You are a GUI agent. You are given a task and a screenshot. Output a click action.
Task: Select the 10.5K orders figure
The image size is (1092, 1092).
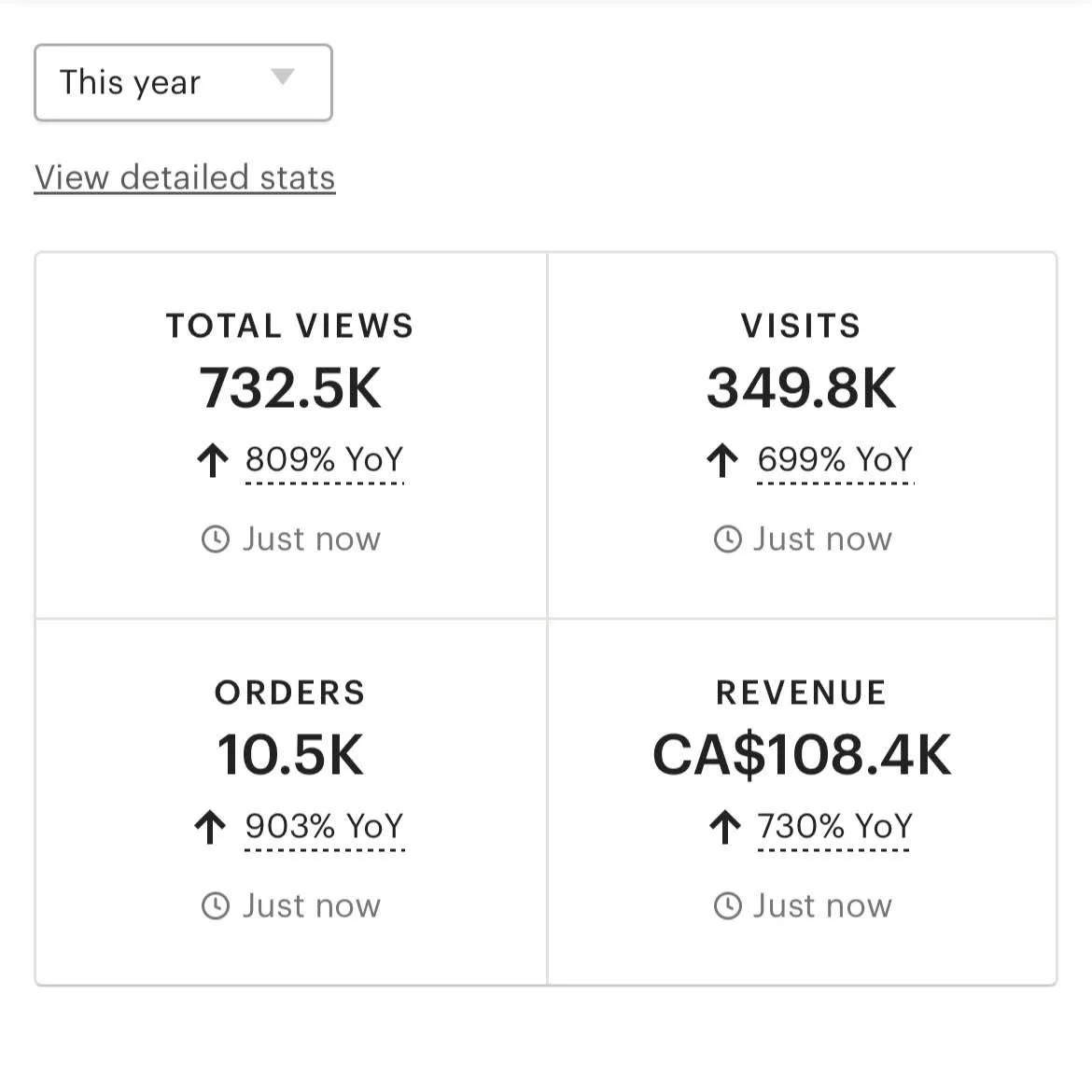(x=290, y=755)
